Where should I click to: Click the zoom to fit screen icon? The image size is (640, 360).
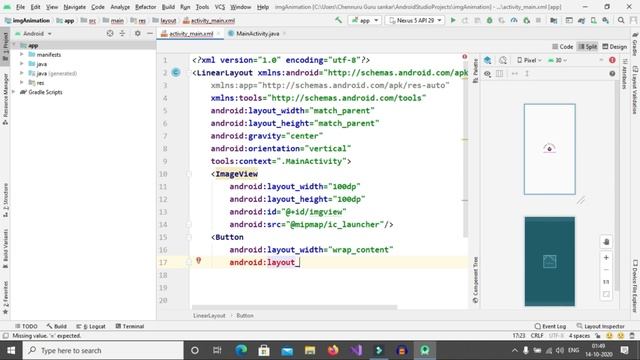[x=606, y=294]
